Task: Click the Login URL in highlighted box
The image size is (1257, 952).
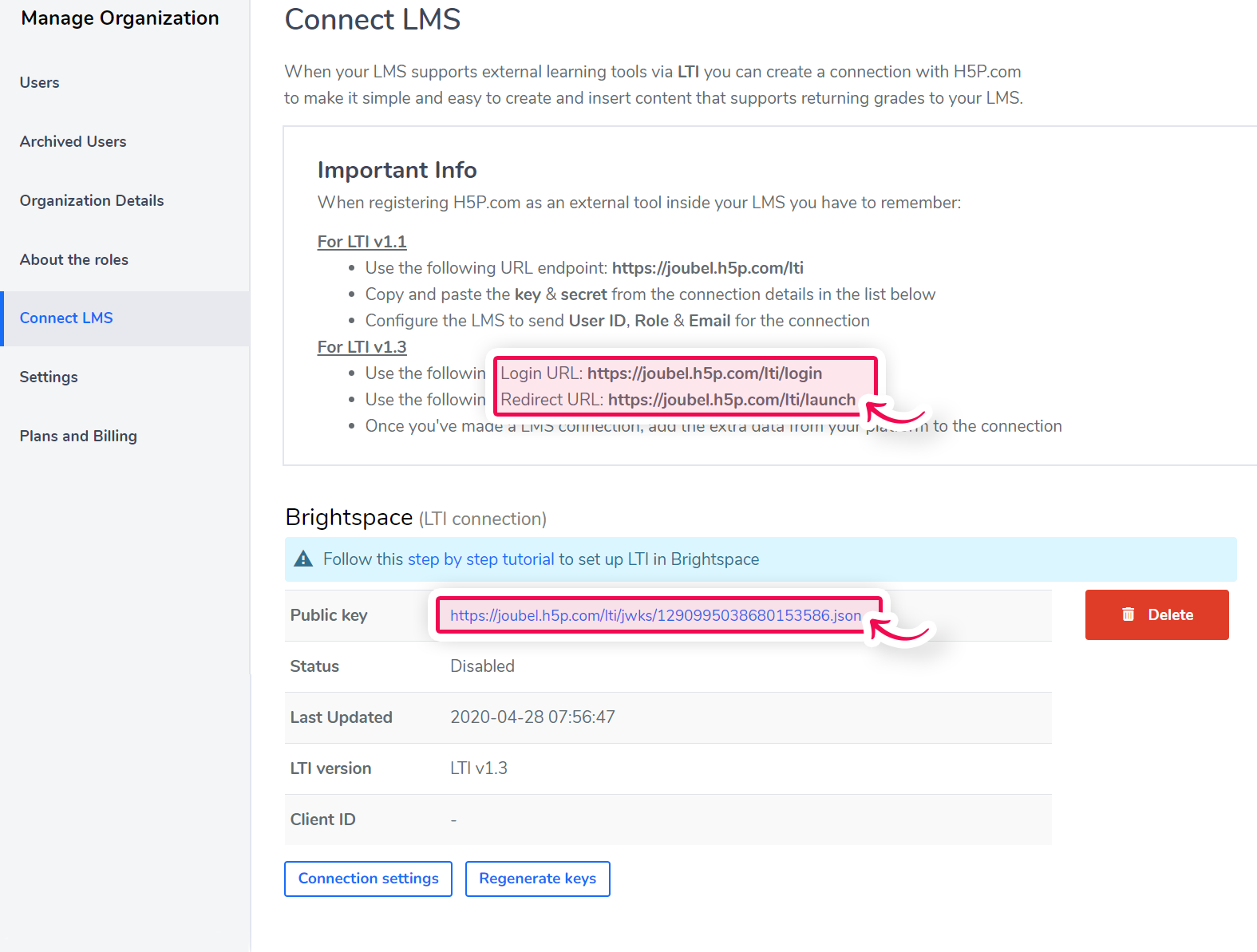Action: [704, 373]
